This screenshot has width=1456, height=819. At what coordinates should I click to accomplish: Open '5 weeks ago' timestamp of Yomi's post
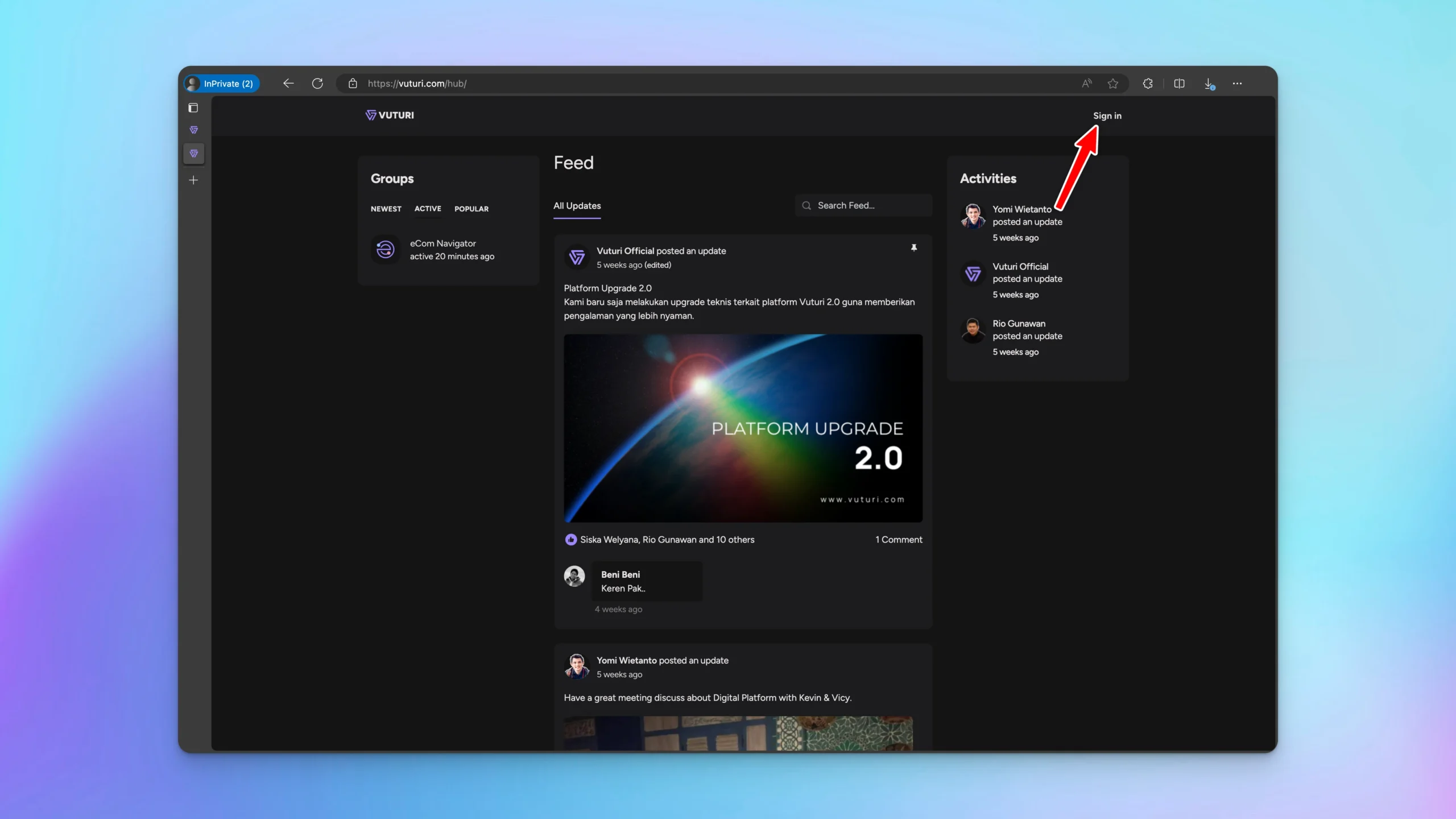point(619,675)
